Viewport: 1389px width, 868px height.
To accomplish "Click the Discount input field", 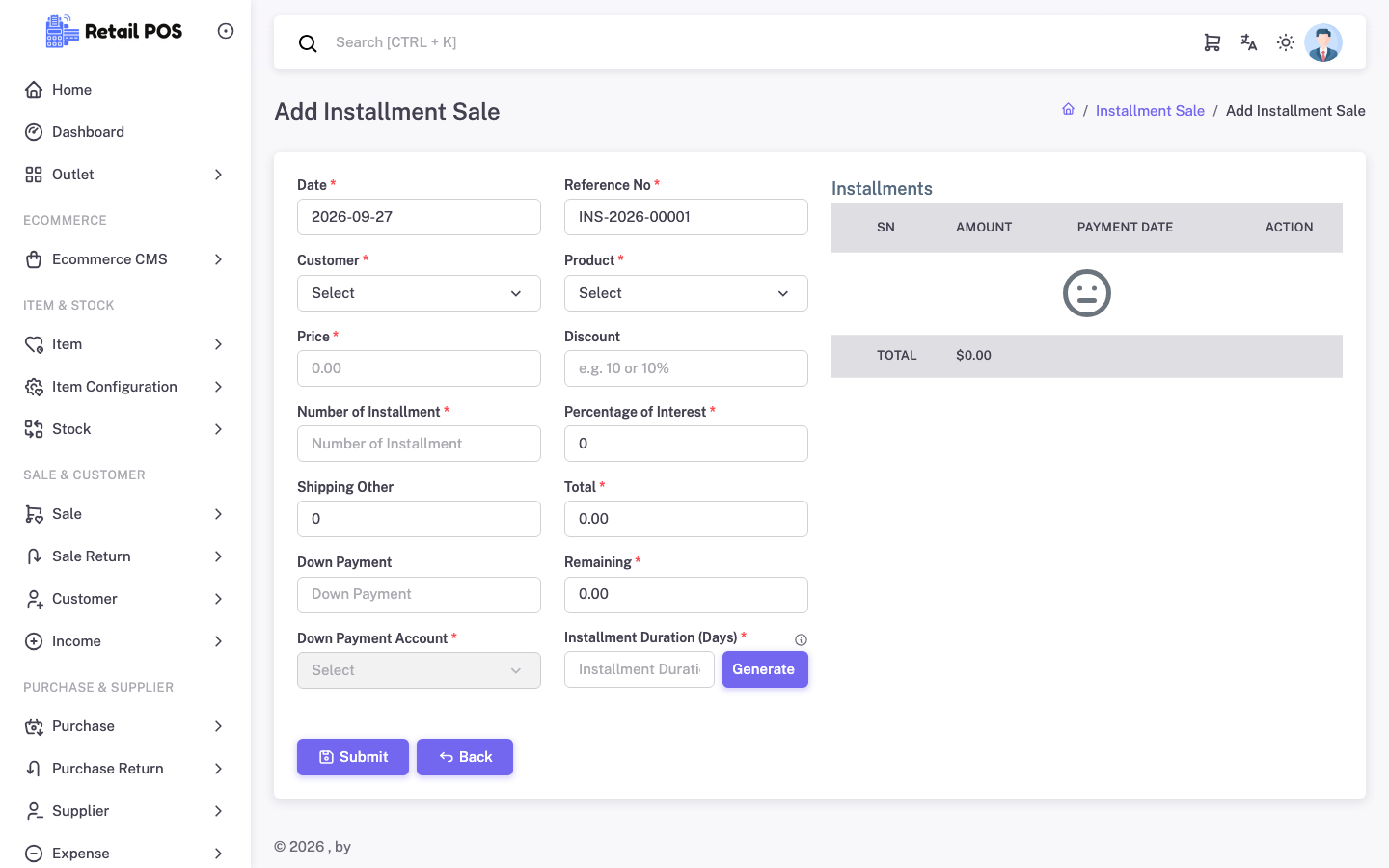I will [686, 368].
